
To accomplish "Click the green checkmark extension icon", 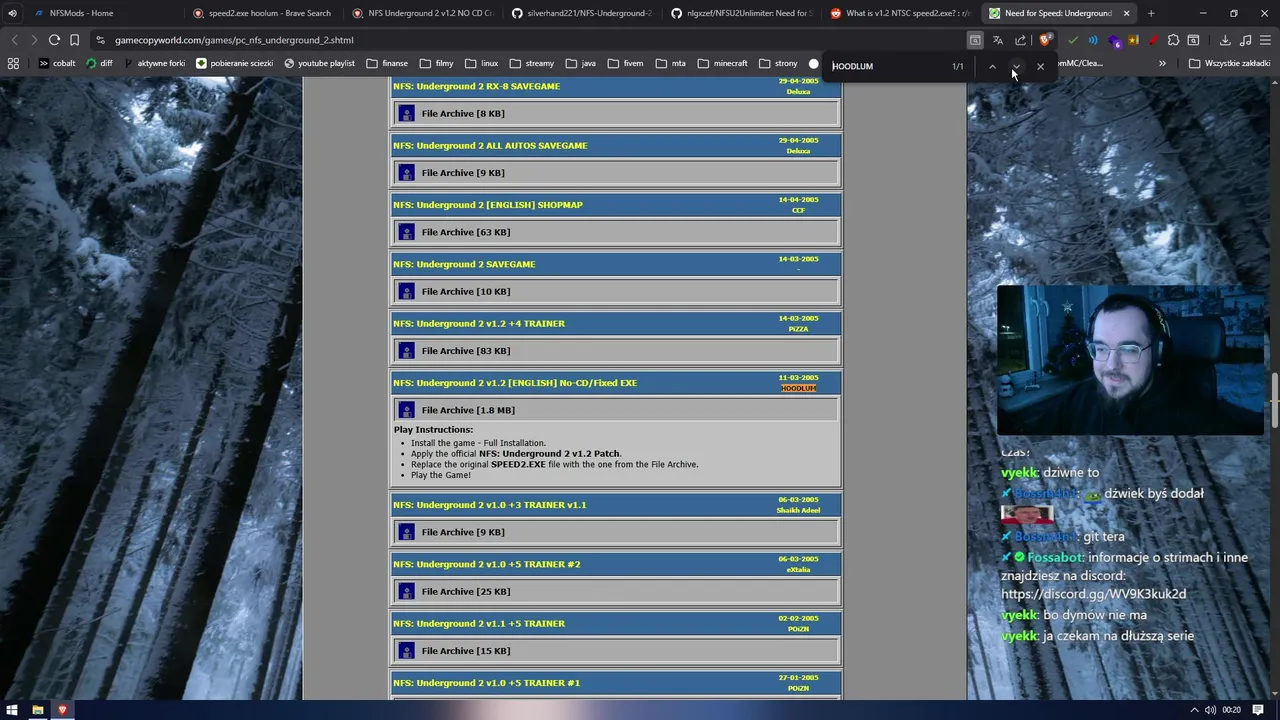I will pyautogui.click(x=1073, y=40).
